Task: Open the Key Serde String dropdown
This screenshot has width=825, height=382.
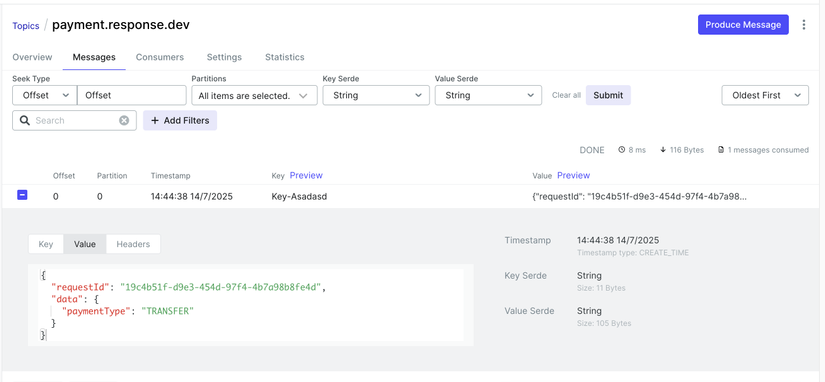Action: coord(376,95)
